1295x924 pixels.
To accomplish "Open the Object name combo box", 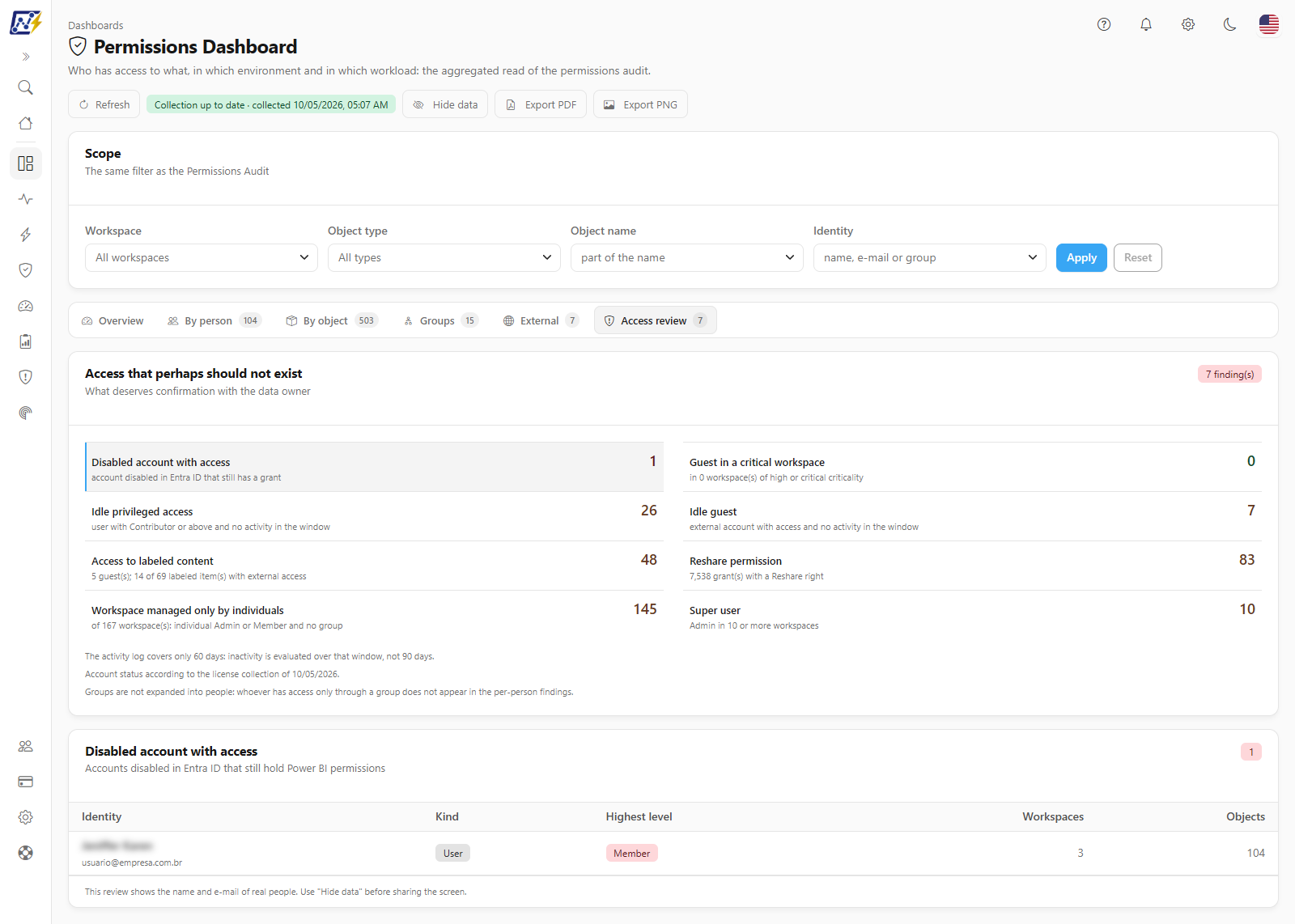I will (687, 257).
